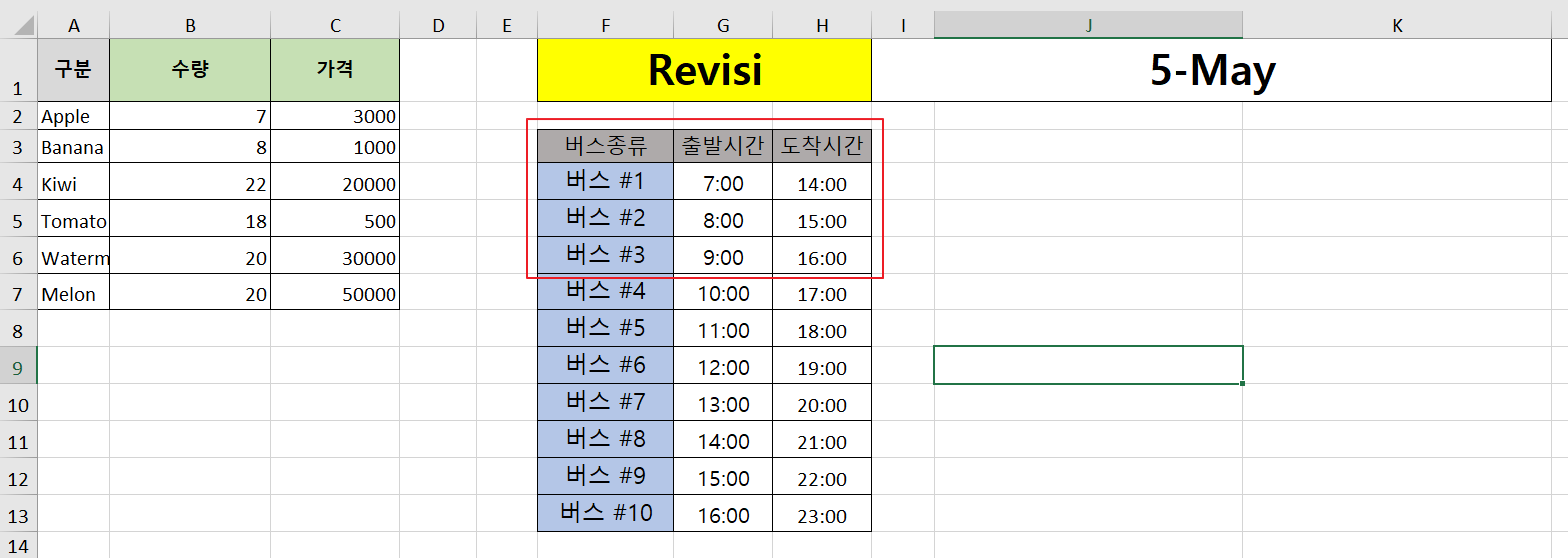Select the 버스 #3 cell
The image size is (1568, 558).
605,255
